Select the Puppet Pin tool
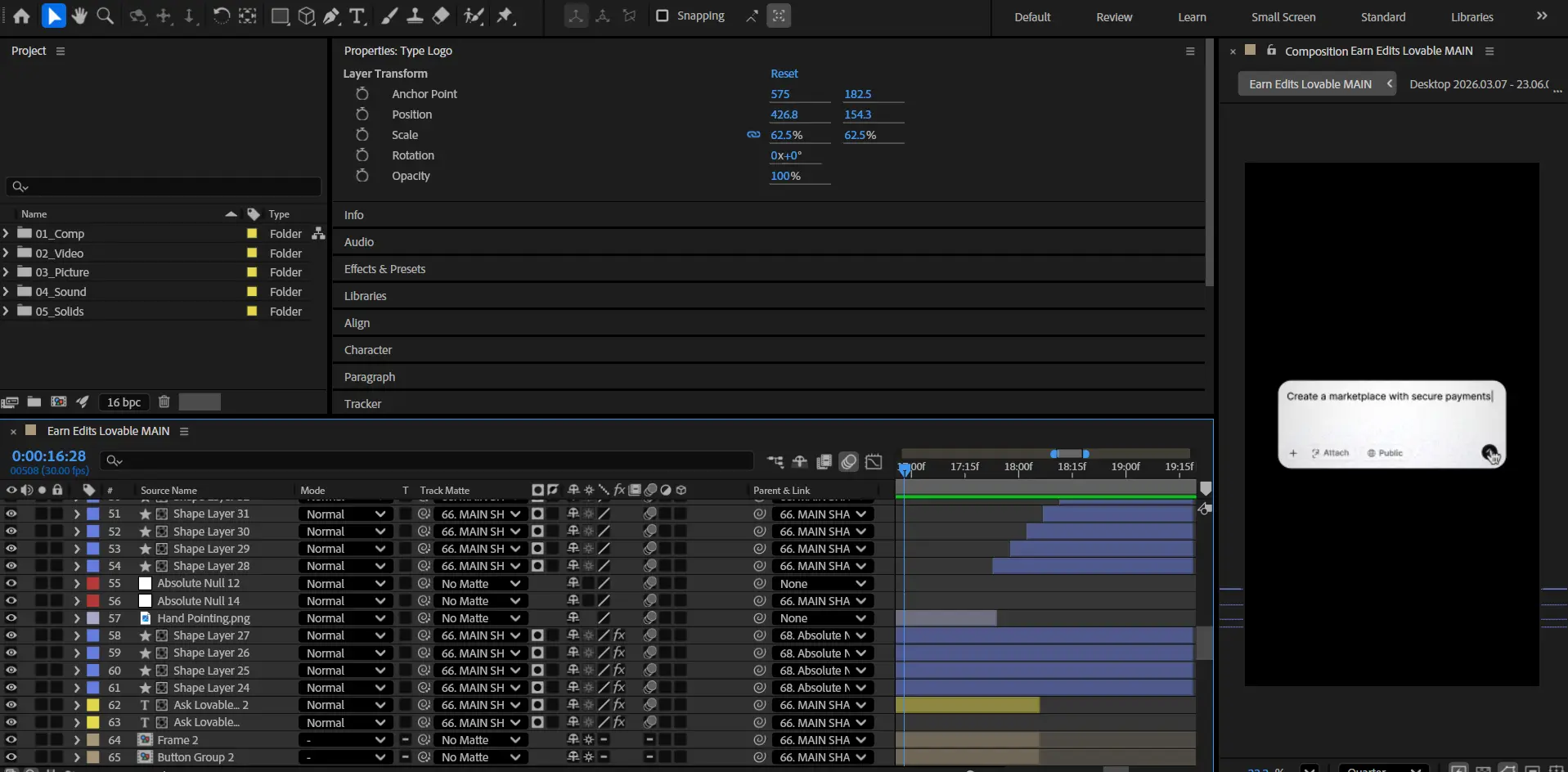This screenshot has width=1568, height=772. [505, 16]
